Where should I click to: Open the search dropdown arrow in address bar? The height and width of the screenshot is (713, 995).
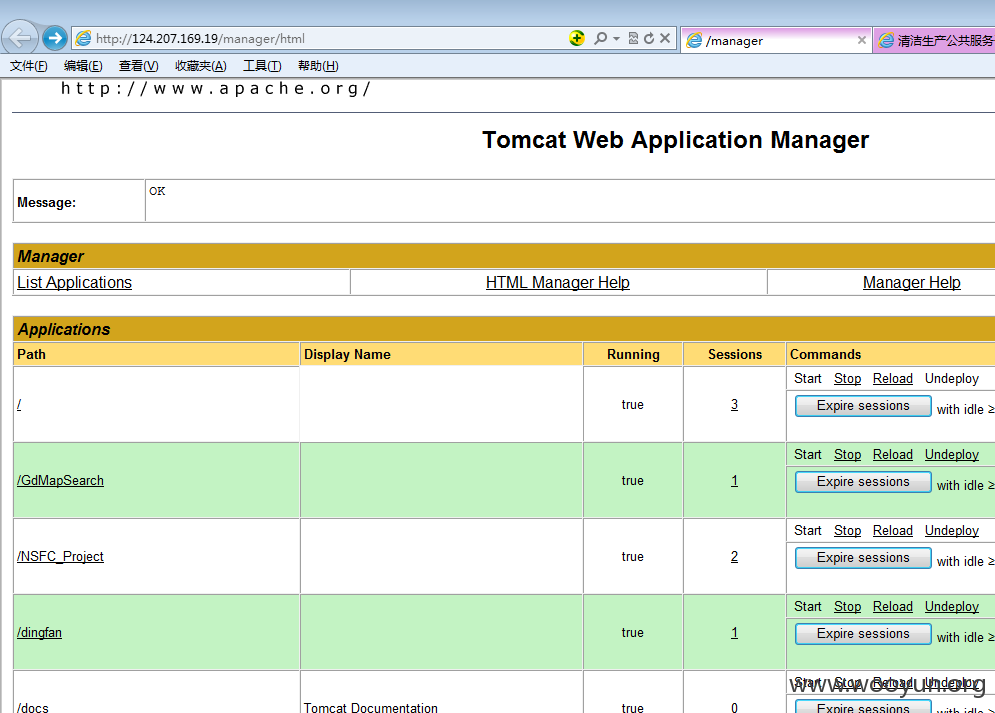616,39
